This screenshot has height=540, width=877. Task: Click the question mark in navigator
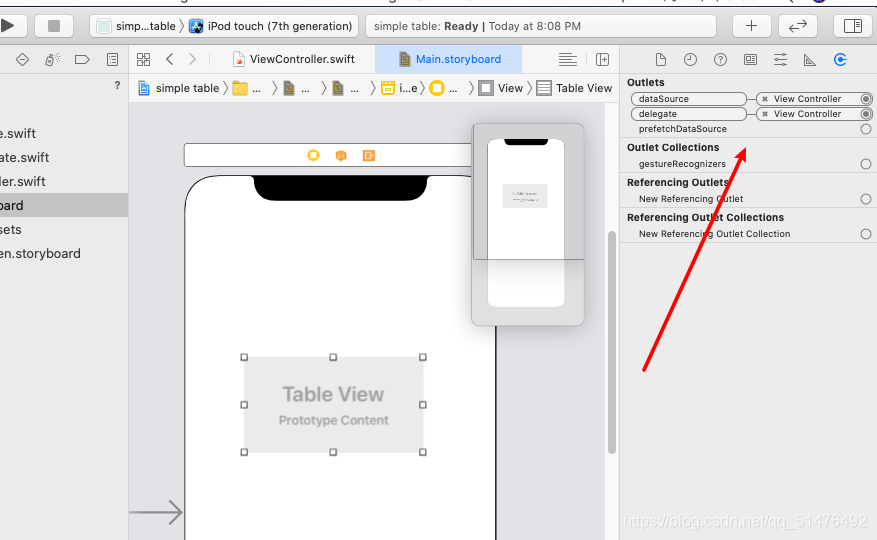117,85
